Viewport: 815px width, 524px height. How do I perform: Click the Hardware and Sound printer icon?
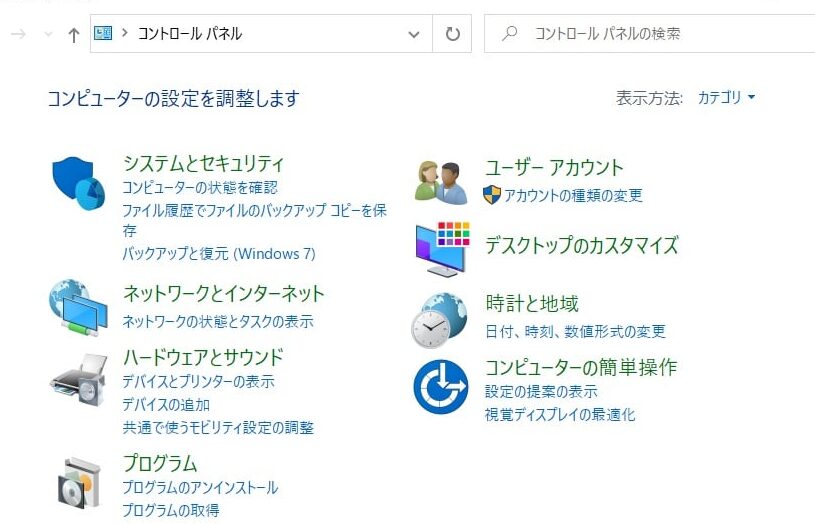pyautogui.click(x=78, y=377)
